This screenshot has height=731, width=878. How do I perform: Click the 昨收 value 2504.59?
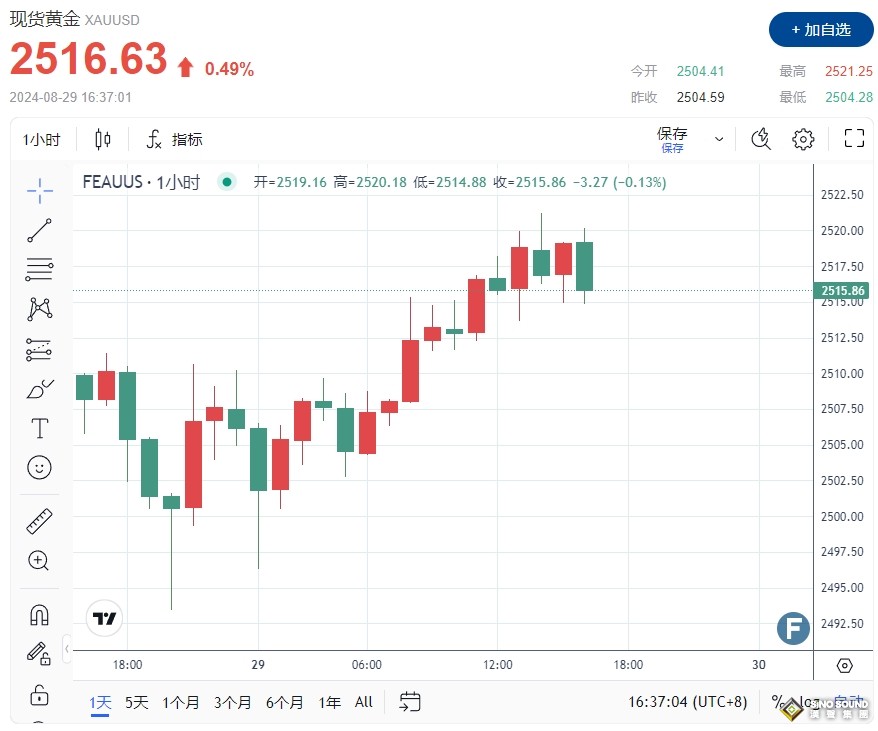700,97
